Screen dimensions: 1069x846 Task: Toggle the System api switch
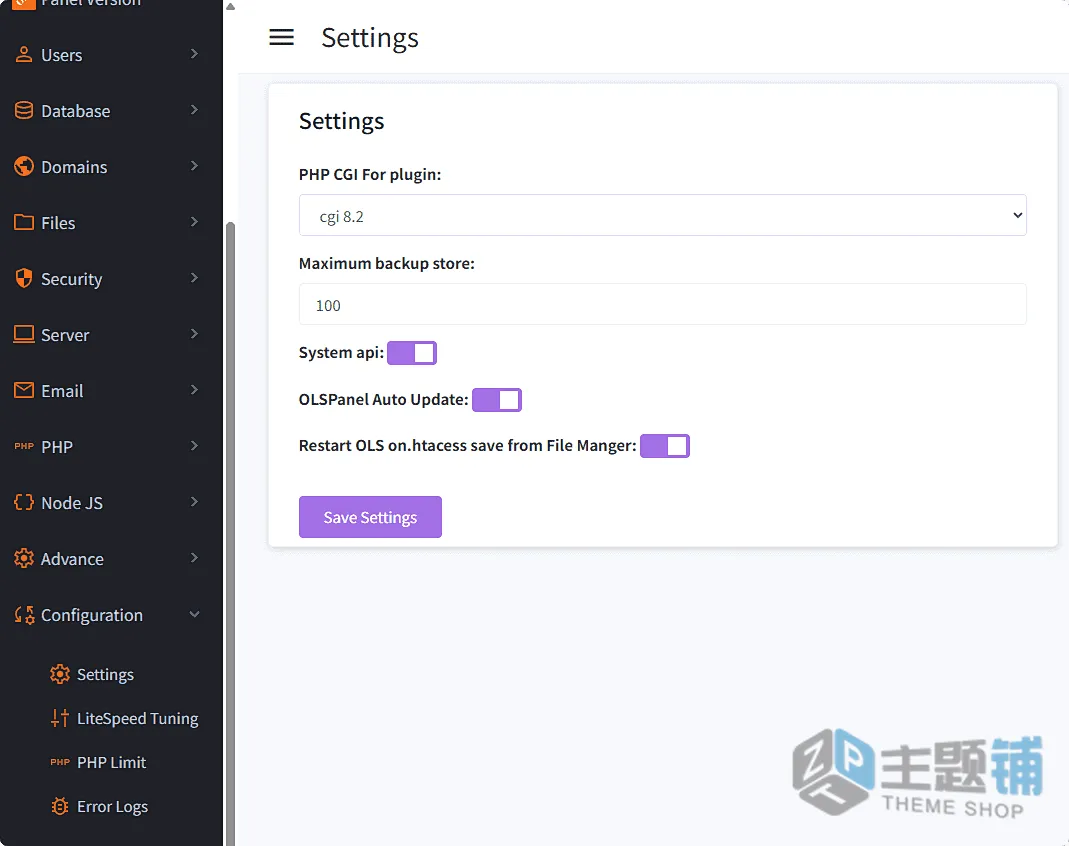[x=412, y=353]
